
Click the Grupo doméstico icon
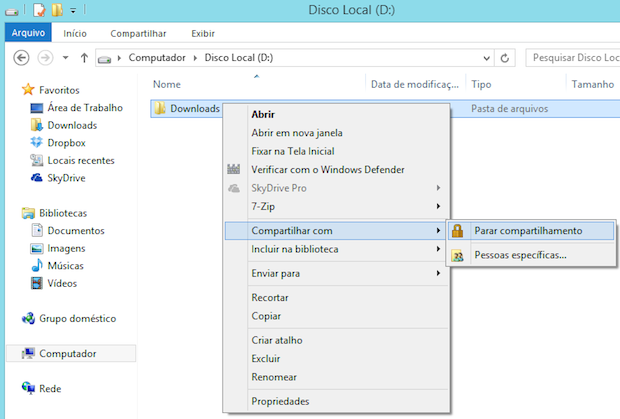[x=28, y=319]
